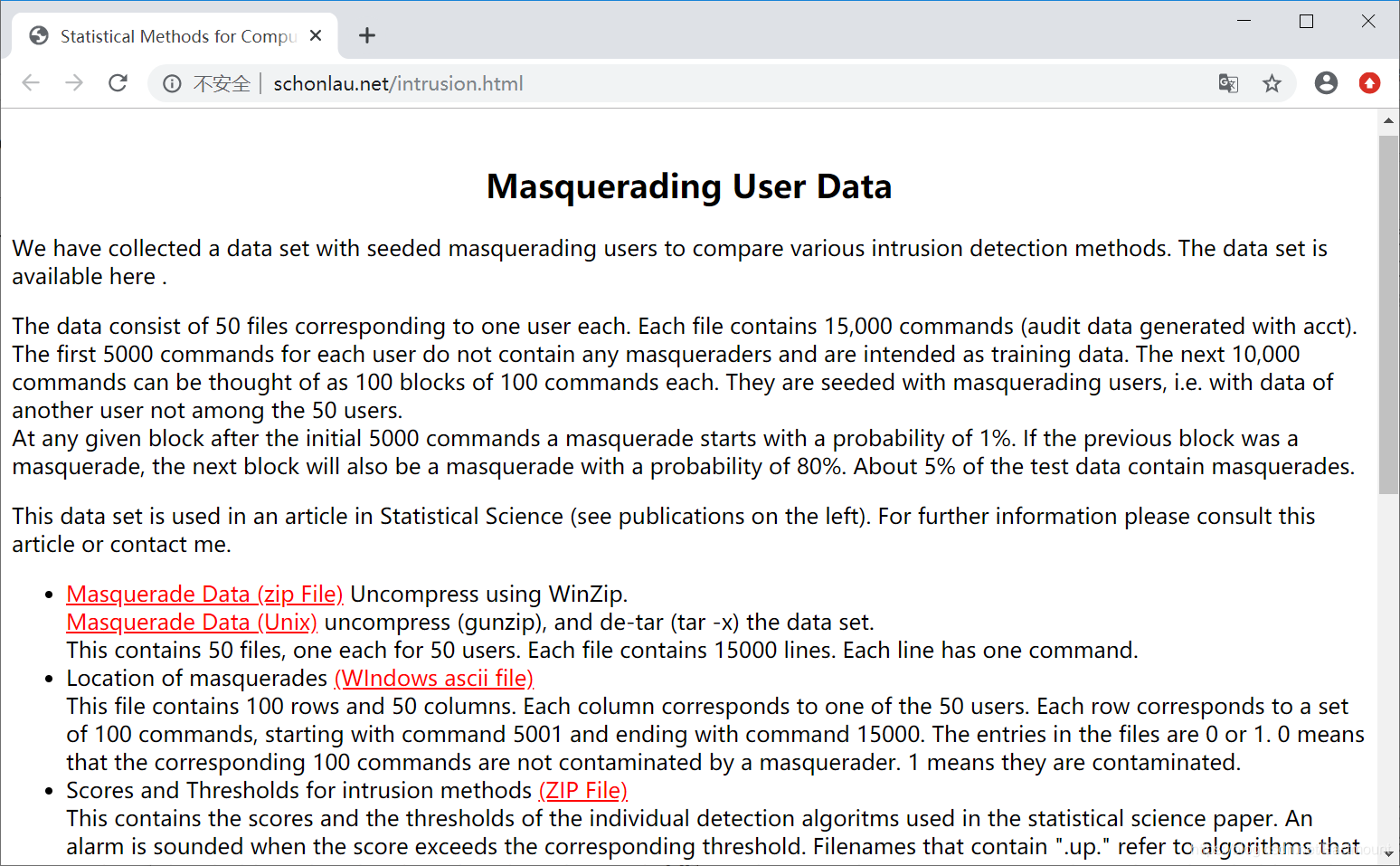The height and width of the screenshot is (866, 1400).
Task: Click the text 'Uncompress using WinZip.'
Action: [488, 595]
